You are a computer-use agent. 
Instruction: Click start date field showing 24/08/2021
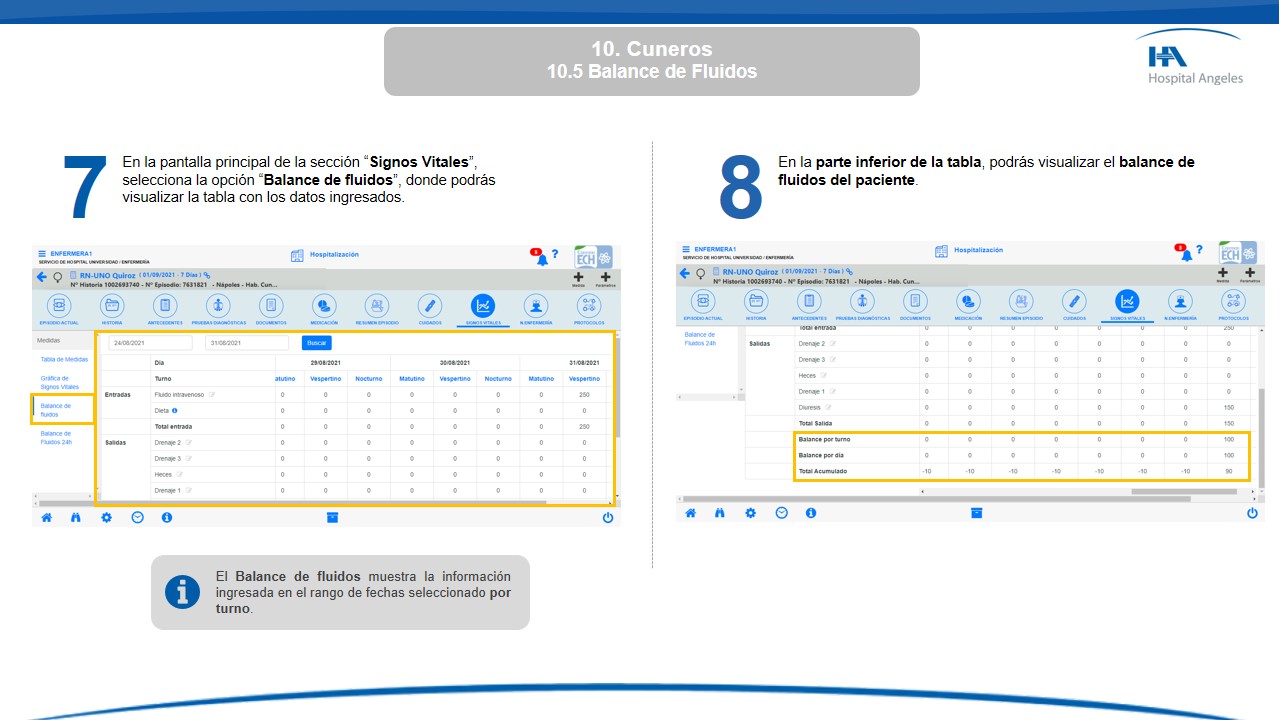point(149,343)
